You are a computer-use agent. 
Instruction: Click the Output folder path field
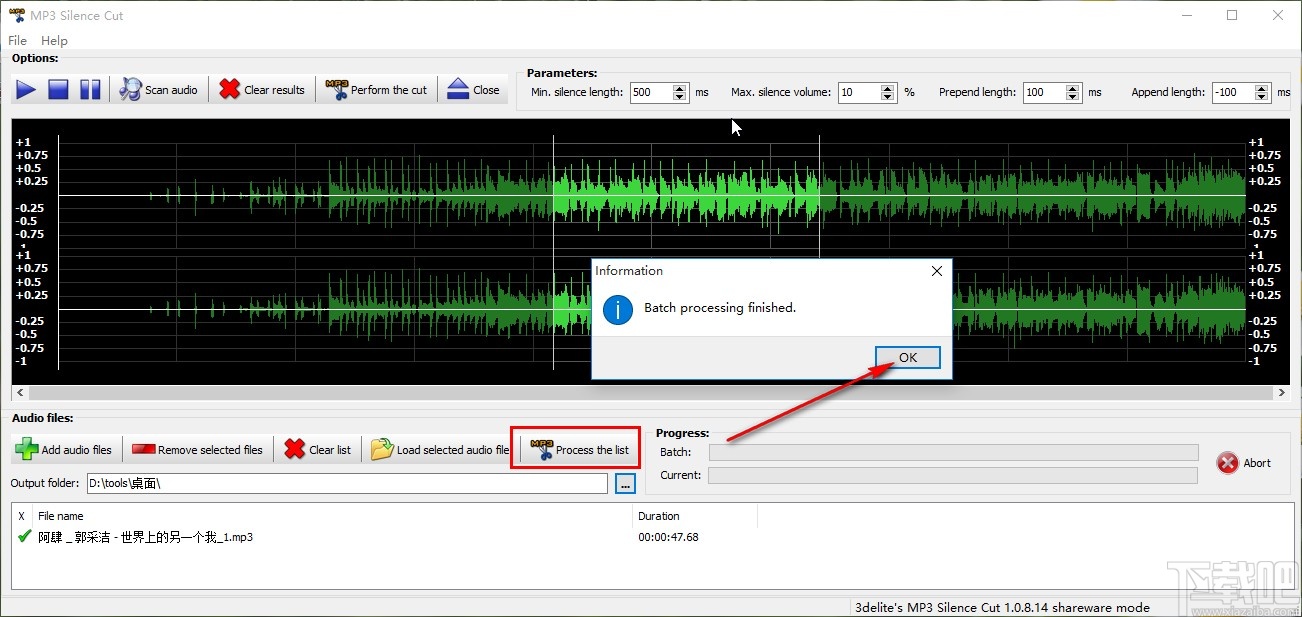click(347, 483)
